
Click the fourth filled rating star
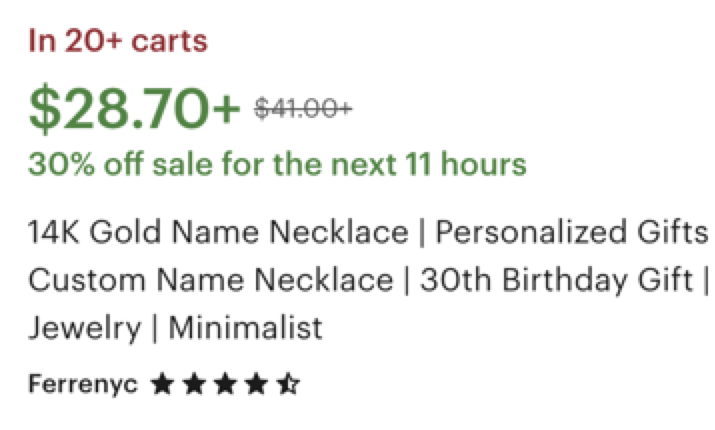256,383
